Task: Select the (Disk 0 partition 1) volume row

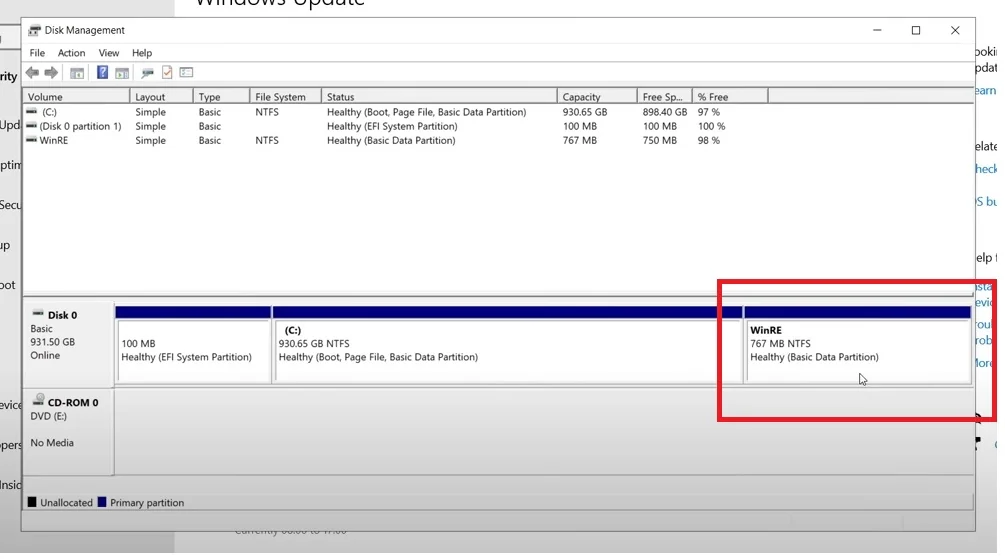Action: tap(80, 126)
